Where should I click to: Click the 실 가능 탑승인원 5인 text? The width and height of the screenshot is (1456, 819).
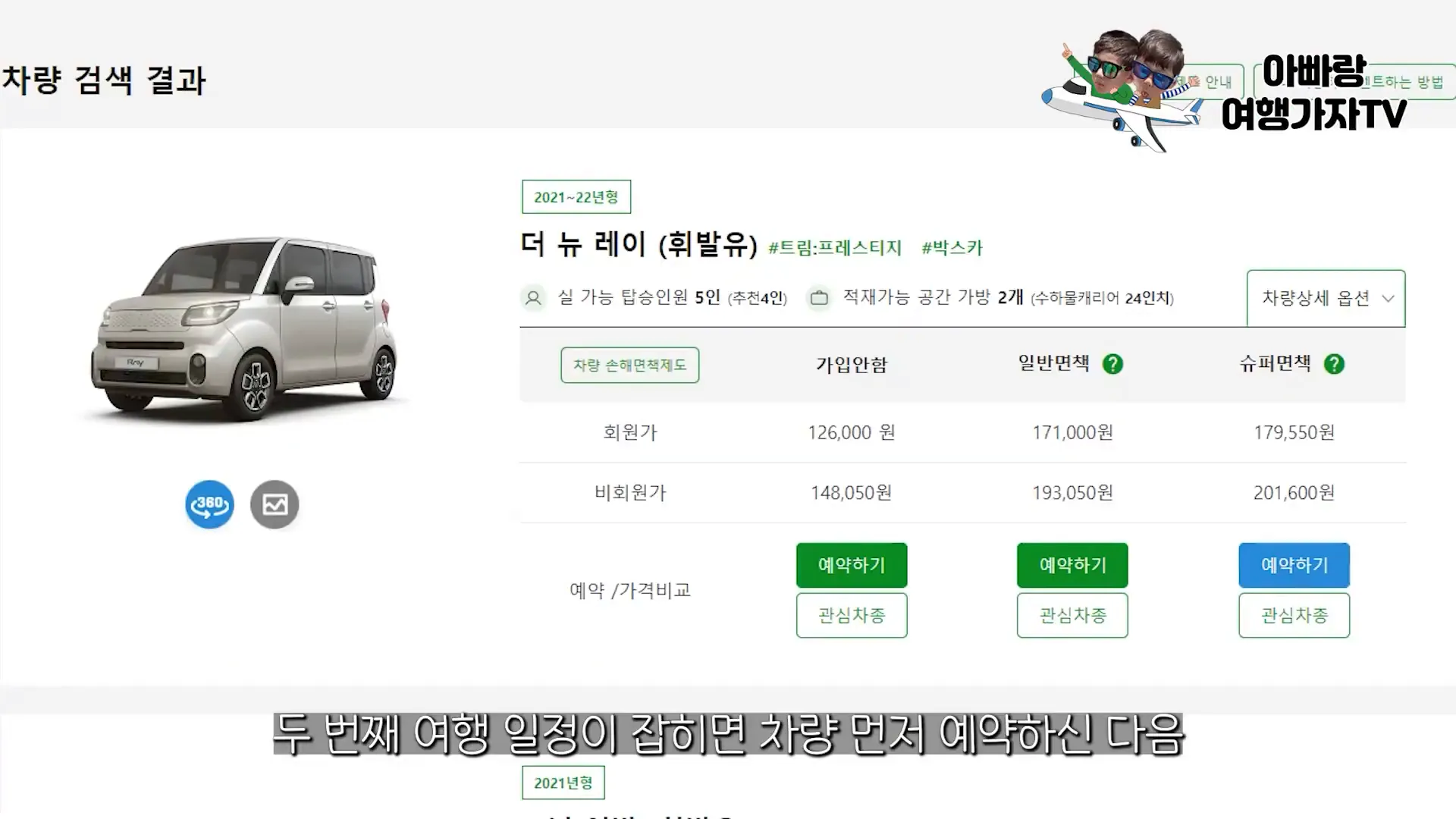point(639,297)
